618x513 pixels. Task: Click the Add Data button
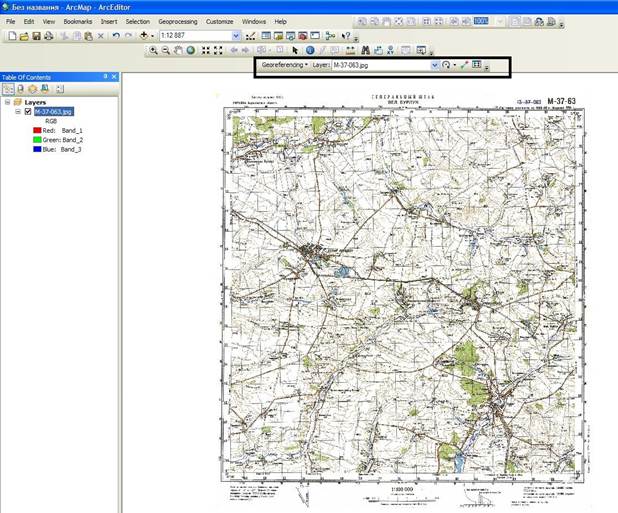pos(144,36)
